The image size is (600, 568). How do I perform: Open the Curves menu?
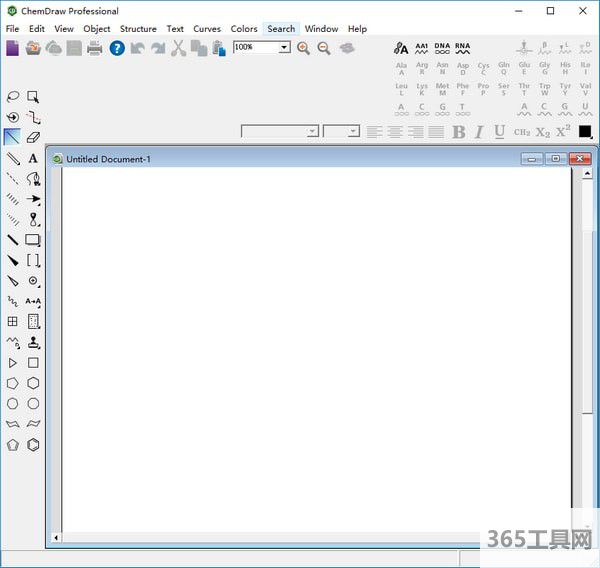(207, 29)
